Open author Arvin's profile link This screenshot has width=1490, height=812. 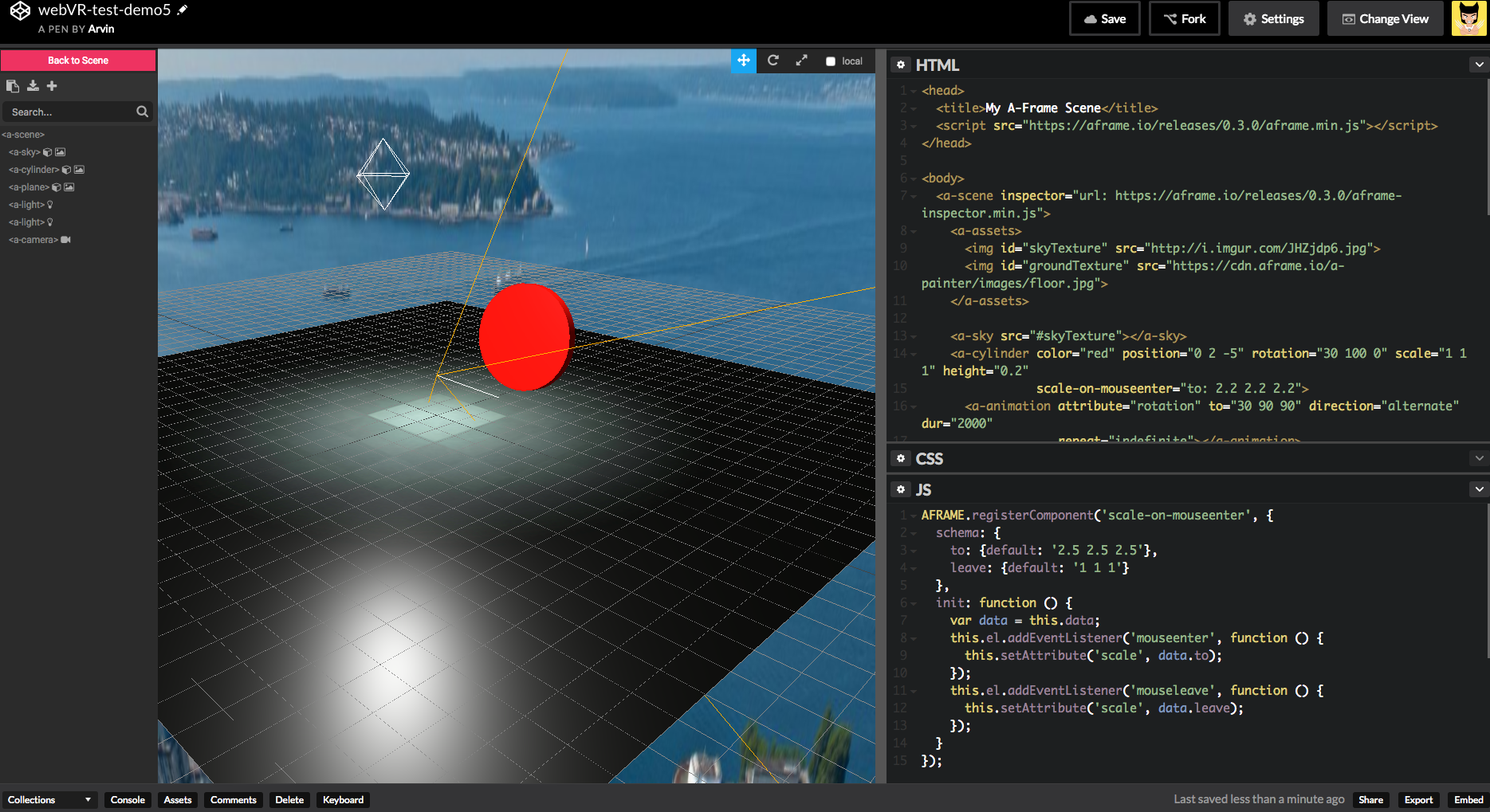point(101,29)
